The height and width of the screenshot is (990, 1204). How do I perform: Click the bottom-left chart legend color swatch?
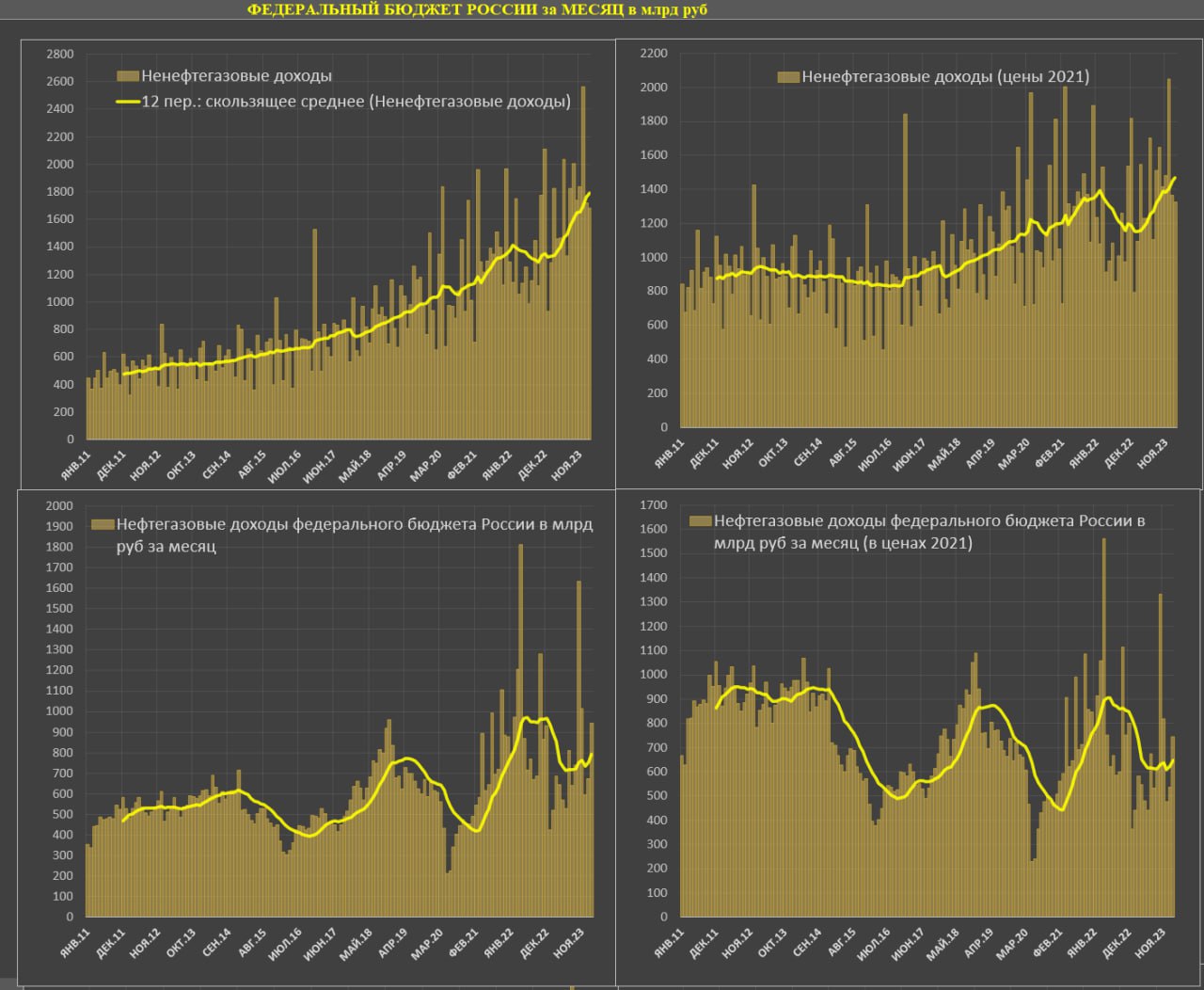click(103, 525)
